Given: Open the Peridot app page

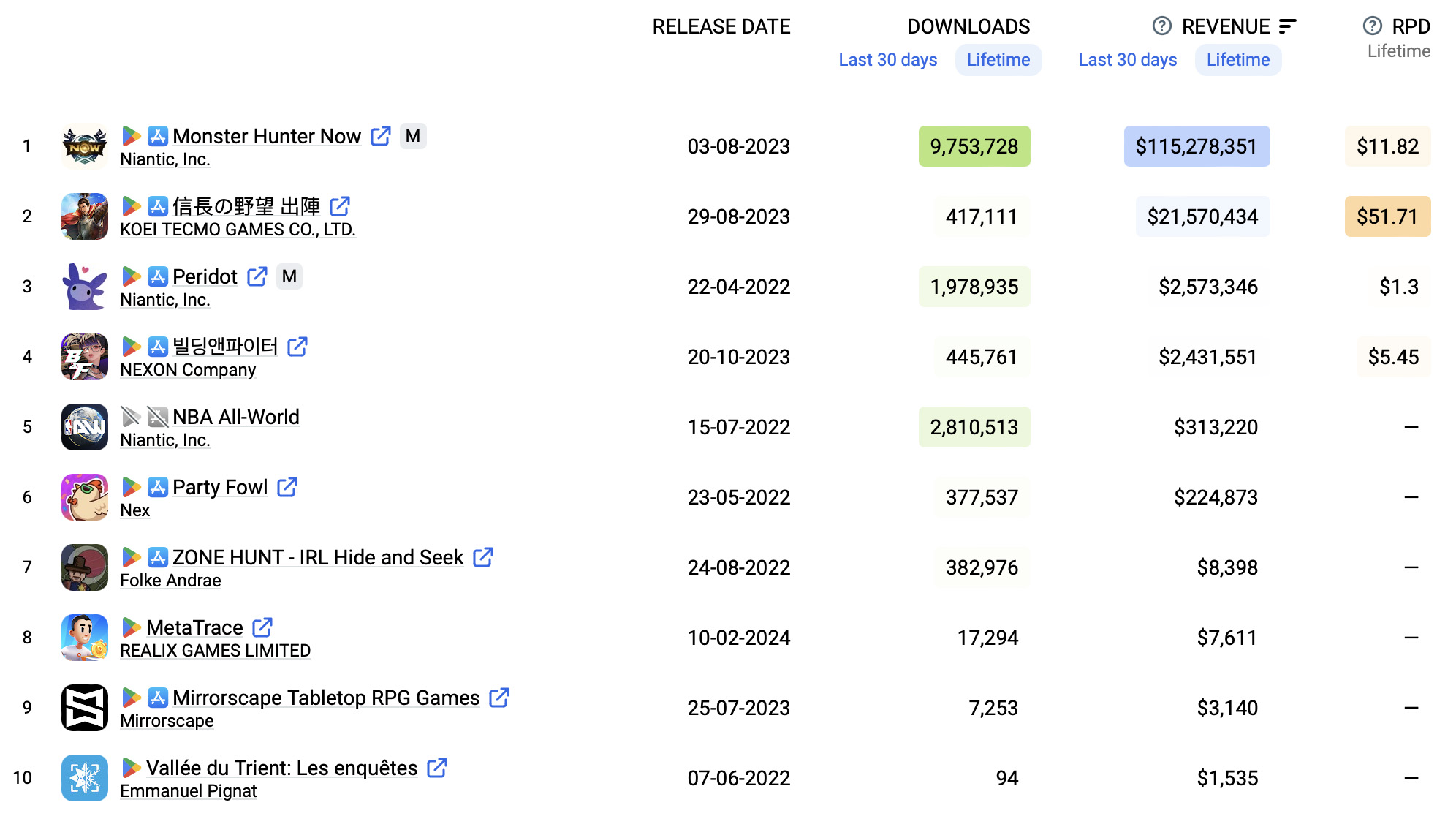Looking at the screenshot, I should 205,276.
